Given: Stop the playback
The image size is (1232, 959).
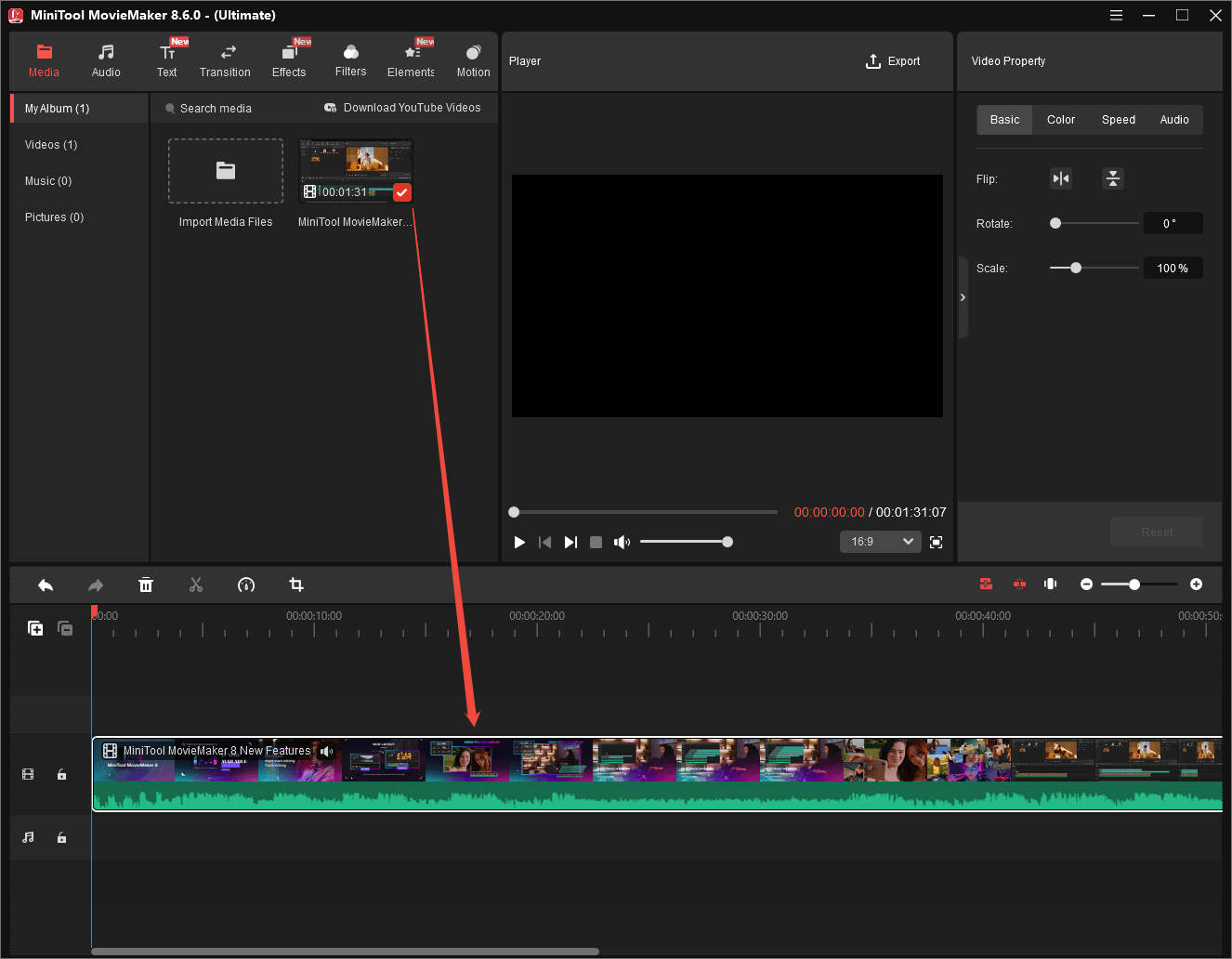Looking at the screenshot, I should tap(596, 542).
